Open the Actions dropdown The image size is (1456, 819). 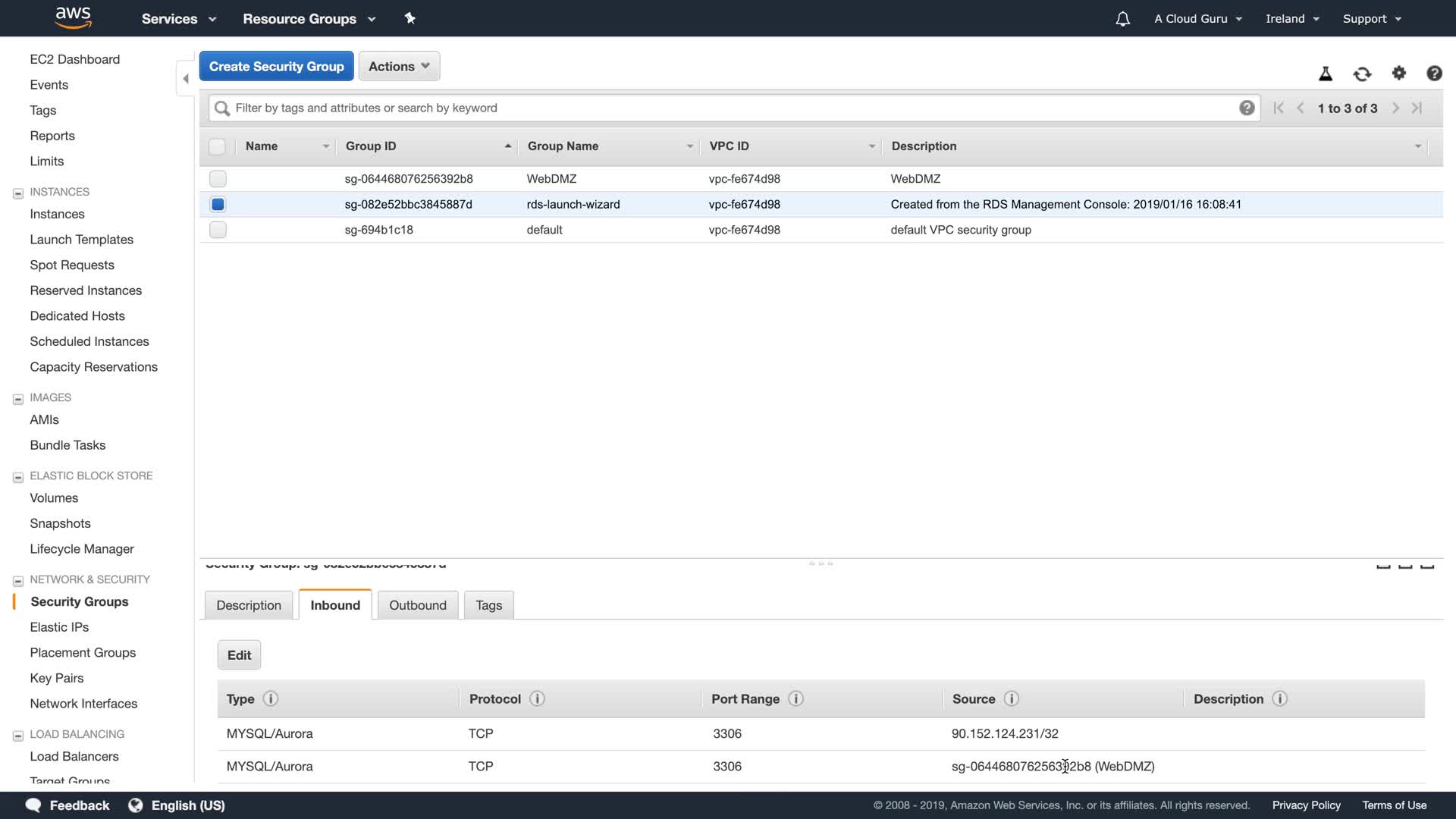[399, 66]
